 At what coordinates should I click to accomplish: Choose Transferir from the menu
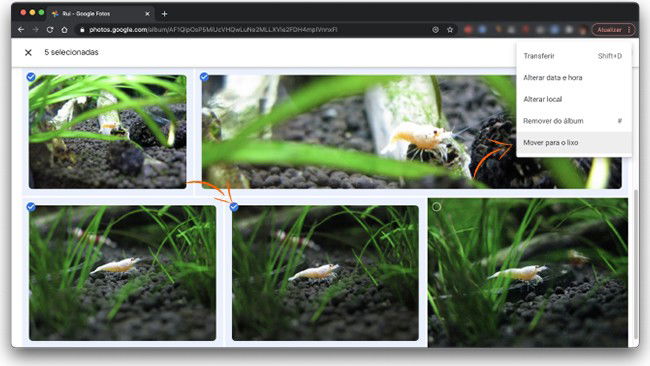pos(574,56)
